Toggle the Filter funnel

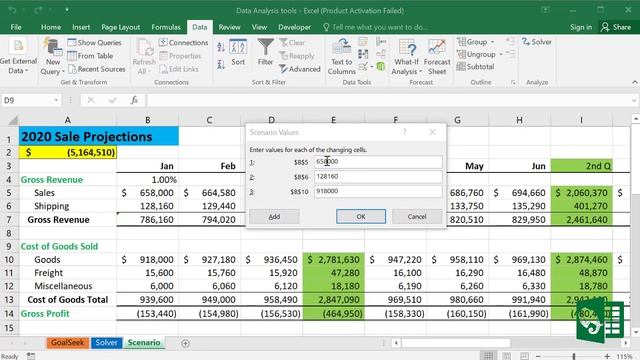pos(265,52)
